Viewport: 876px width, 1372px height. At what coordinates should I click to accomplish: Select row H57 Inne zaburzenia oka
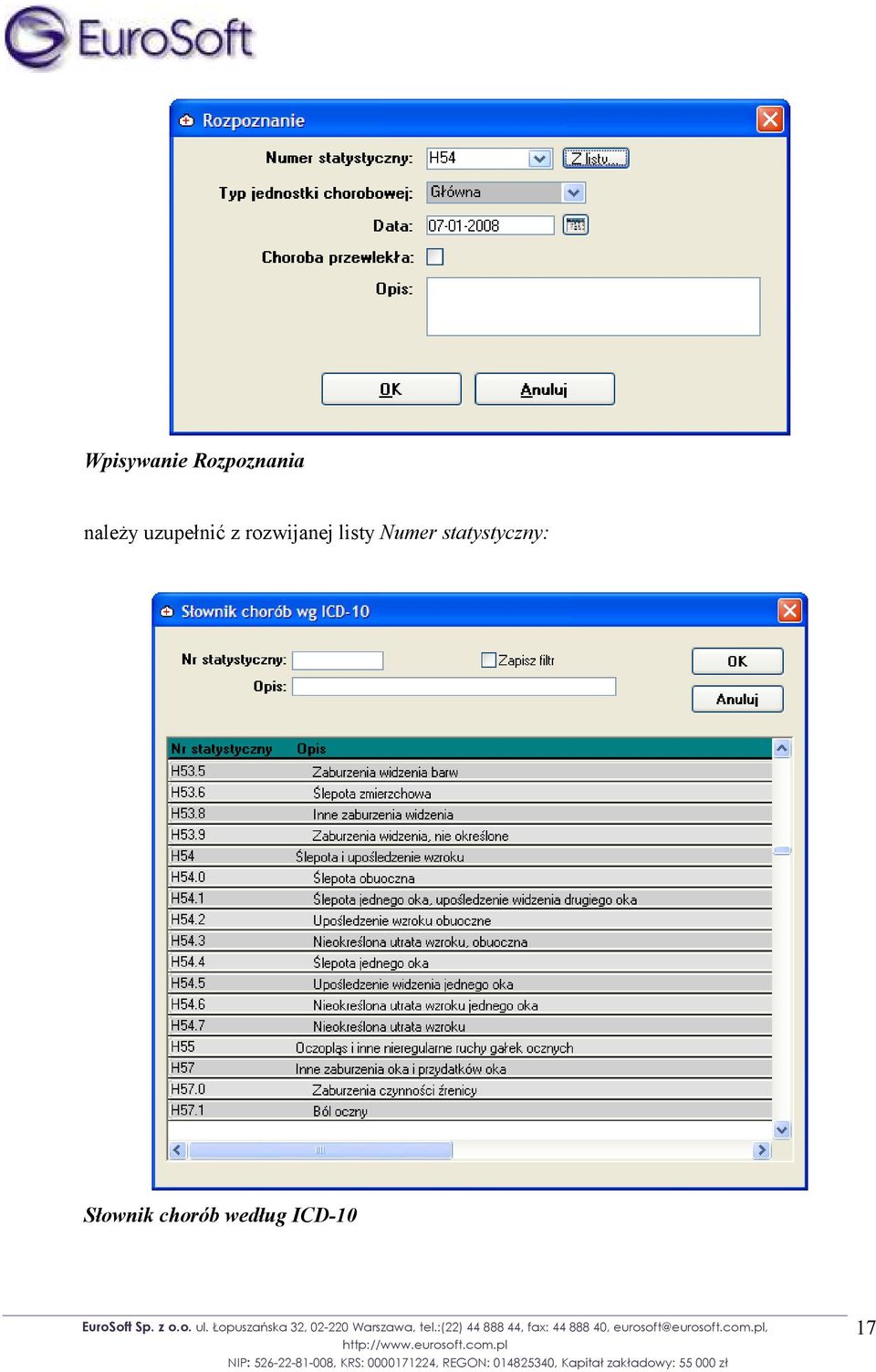(x=470, y=1068)
